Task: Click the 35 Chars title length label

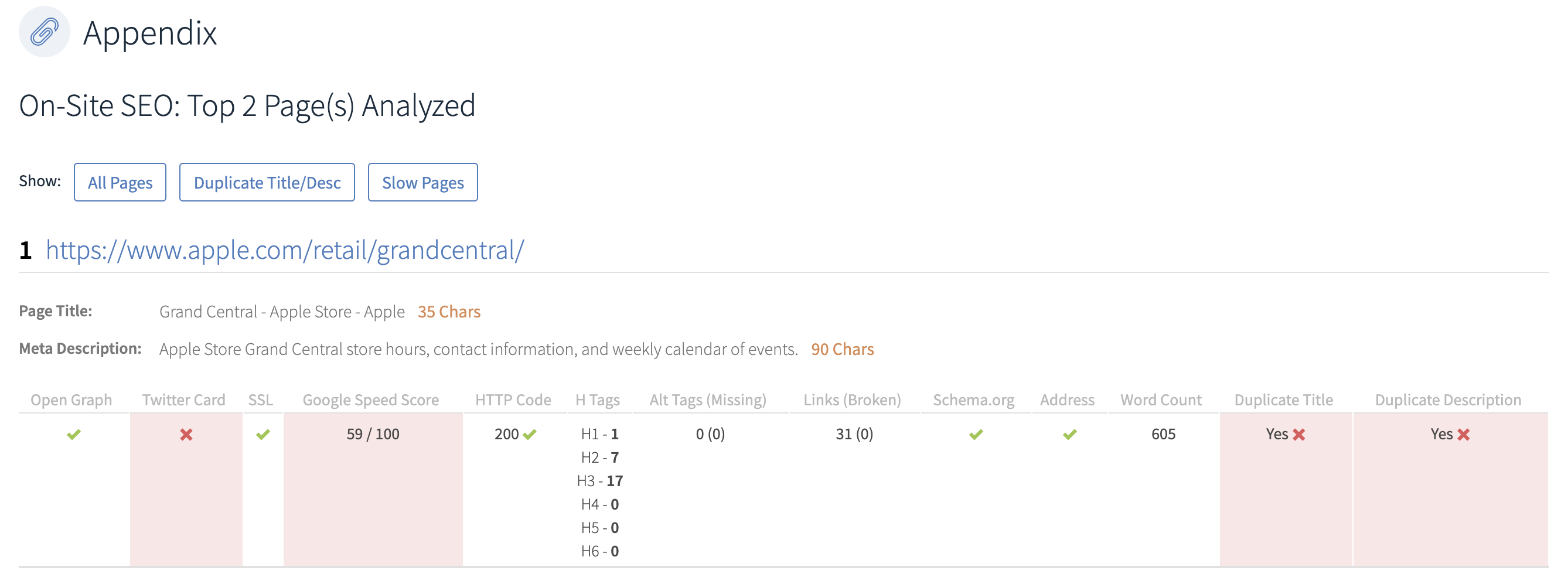Action: 449,312
